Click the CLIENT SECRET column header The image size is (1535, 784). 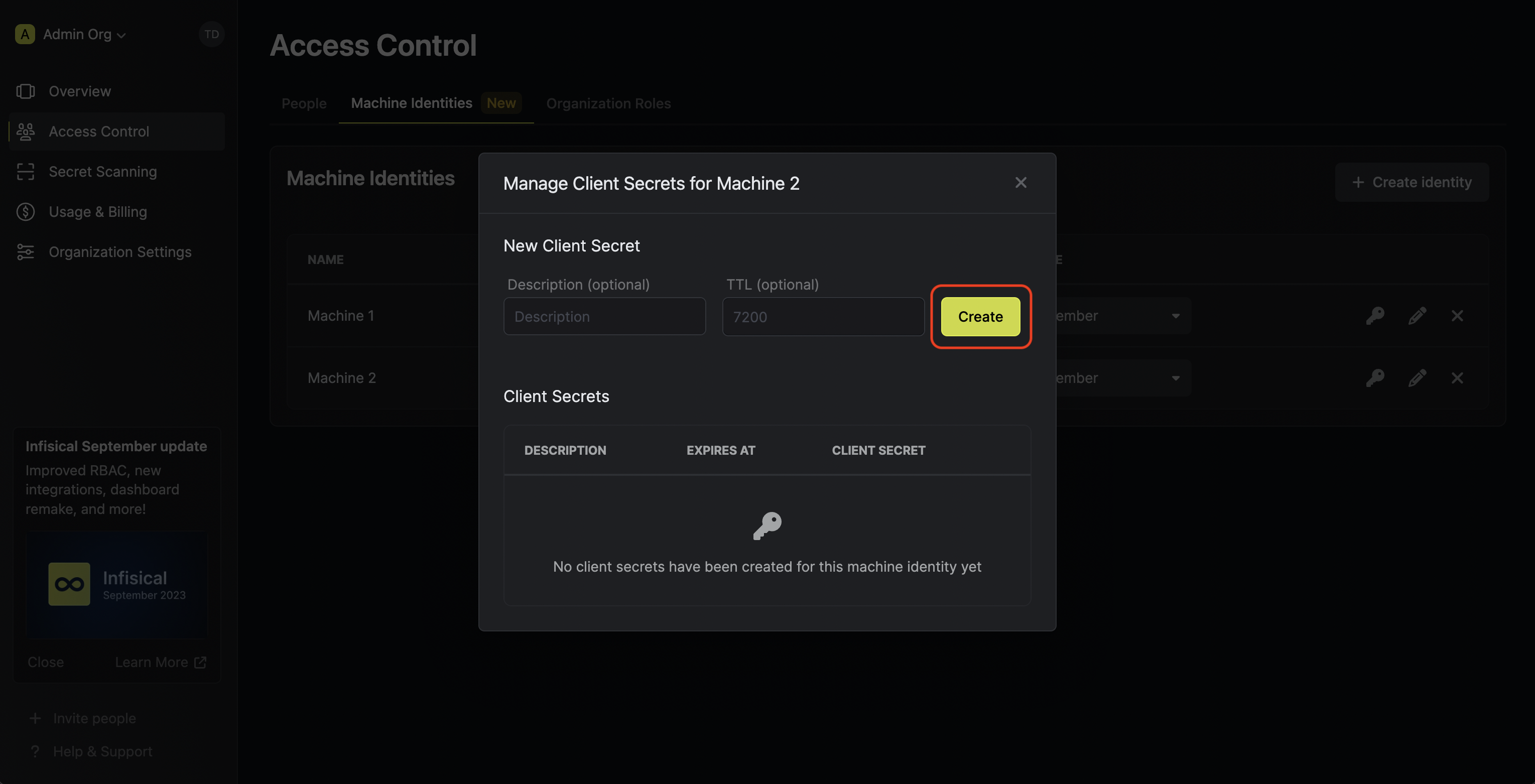878,450
